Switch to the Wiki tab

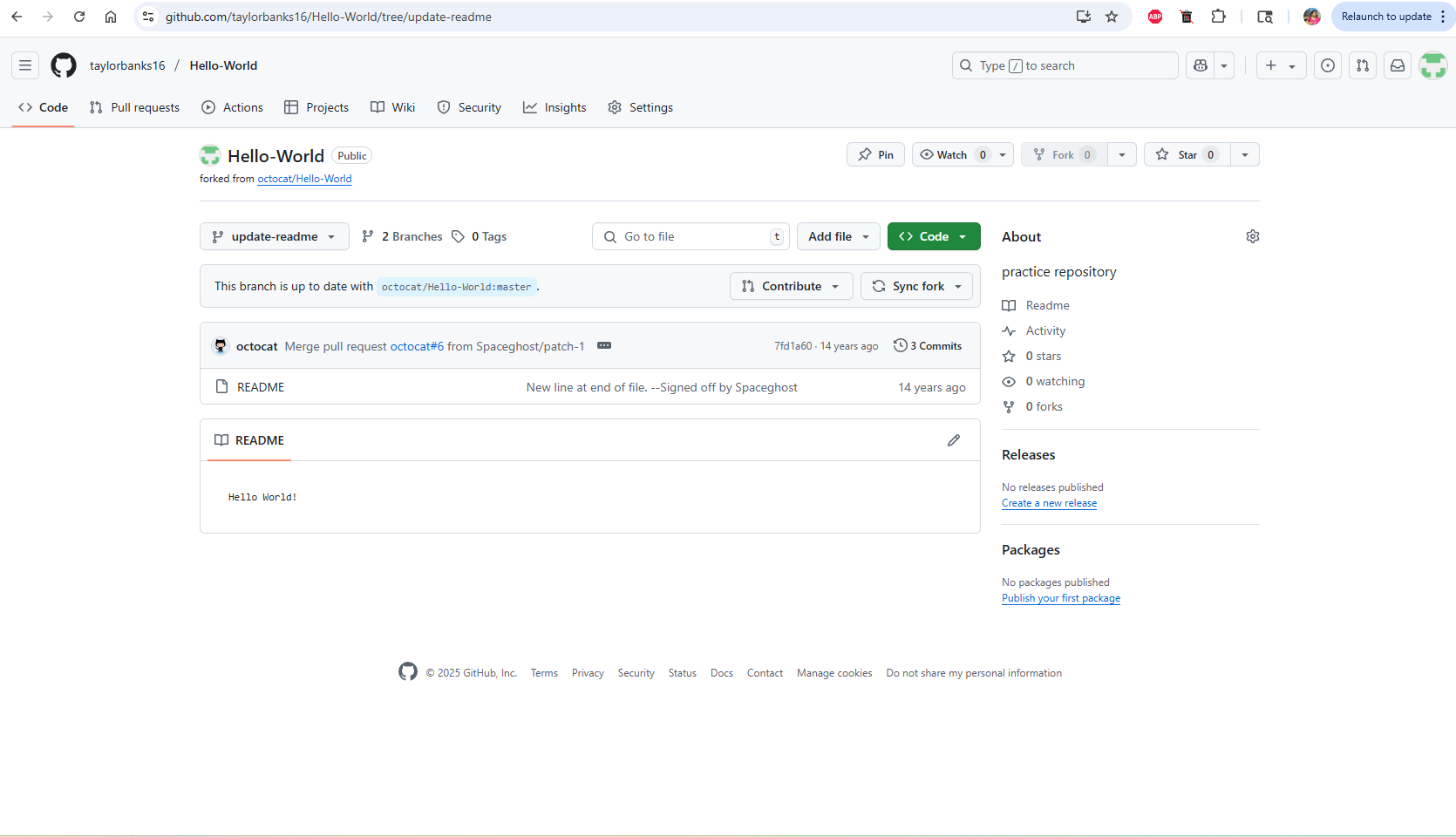click(x=393, y=107)
